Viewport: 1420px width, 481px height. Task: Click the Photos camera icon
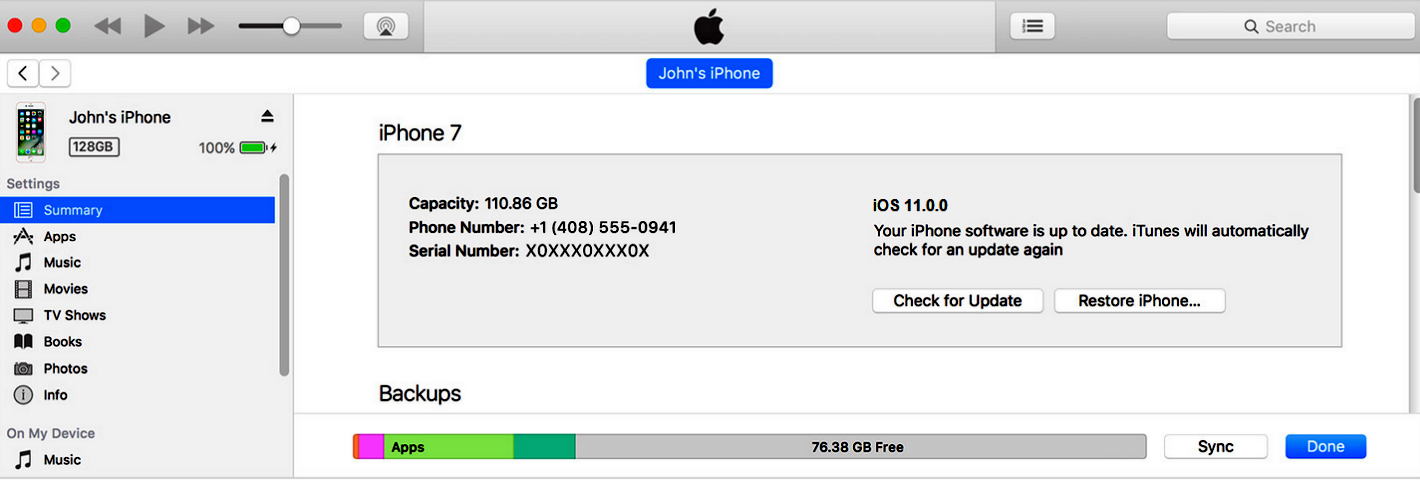click(x=23, y=369)
